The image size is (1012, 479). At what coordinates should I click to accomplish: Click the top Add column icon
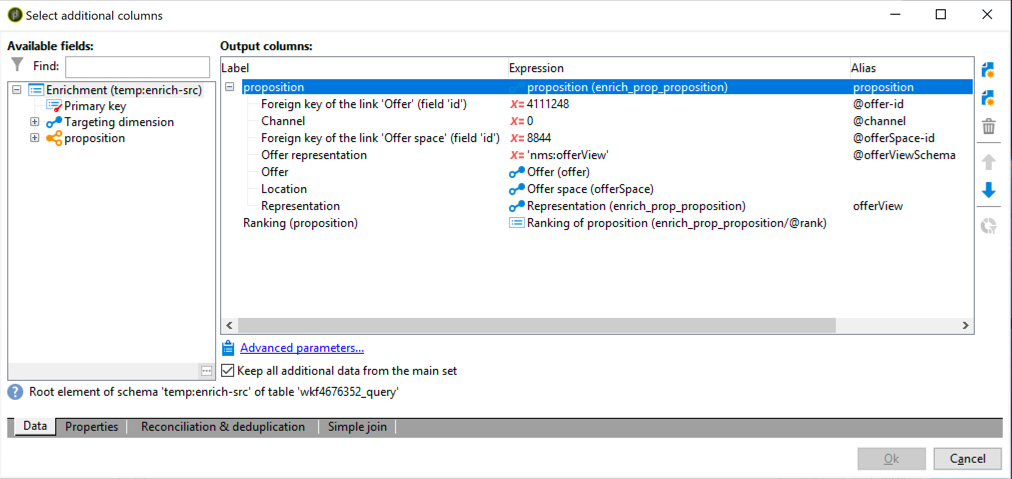pos(988,70)
